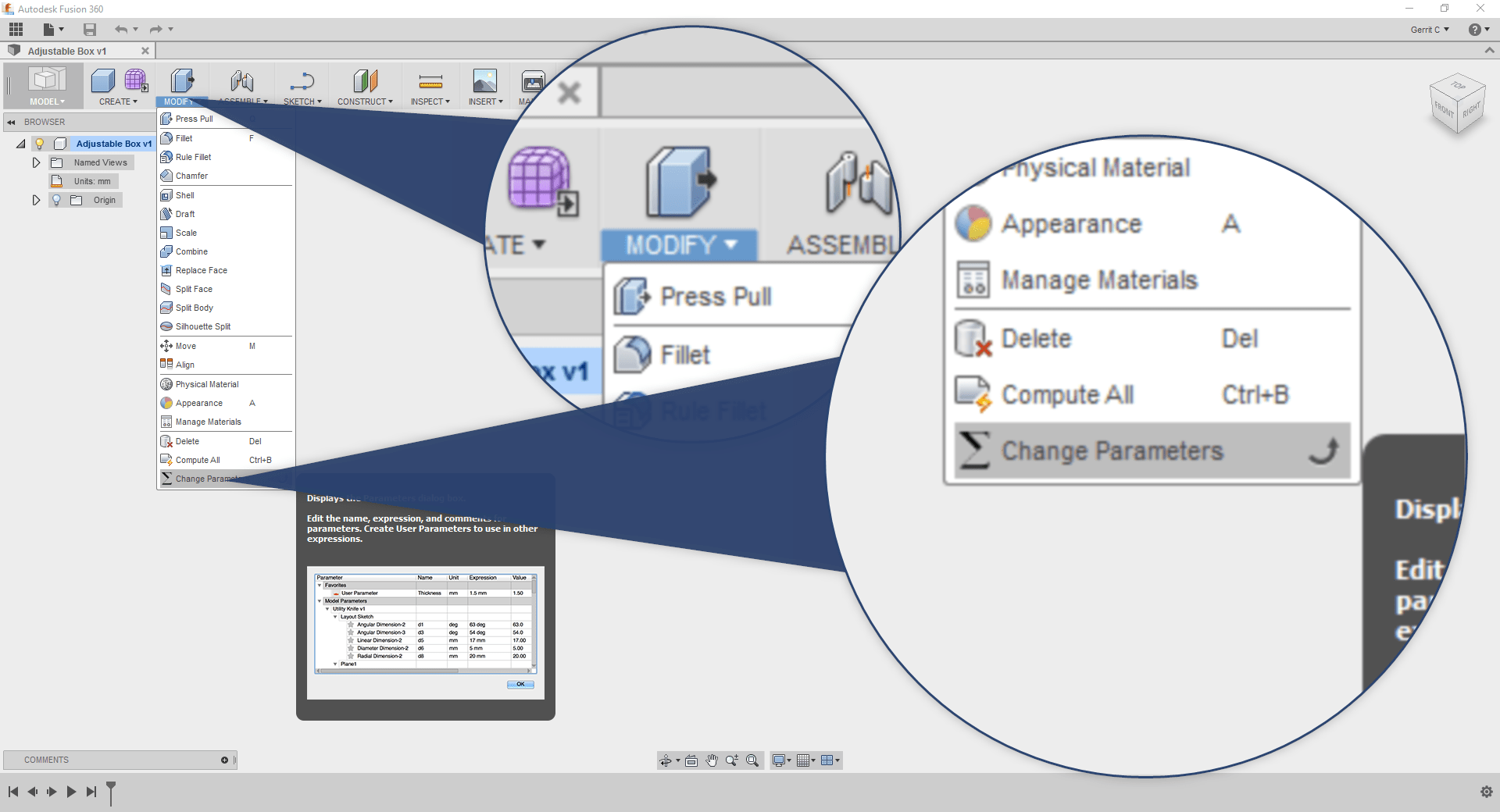Toggle Origin folder lightbulb visibility

tap(56, 200)
